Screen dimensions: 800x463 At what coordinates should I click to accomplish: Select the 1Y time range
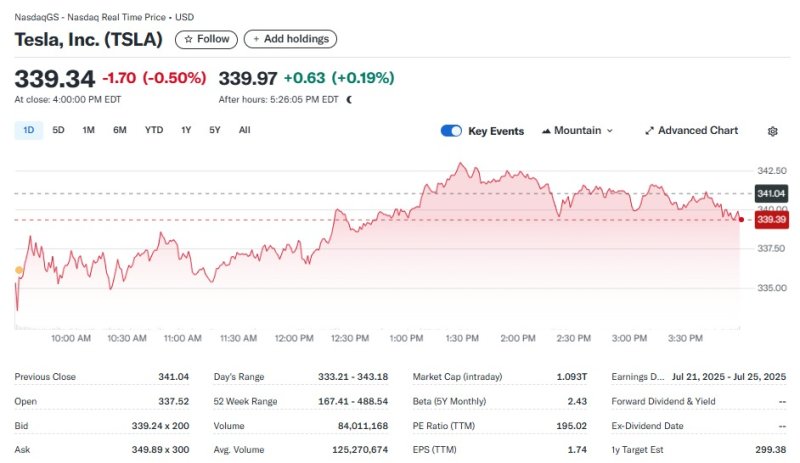(x=186, y=130)
